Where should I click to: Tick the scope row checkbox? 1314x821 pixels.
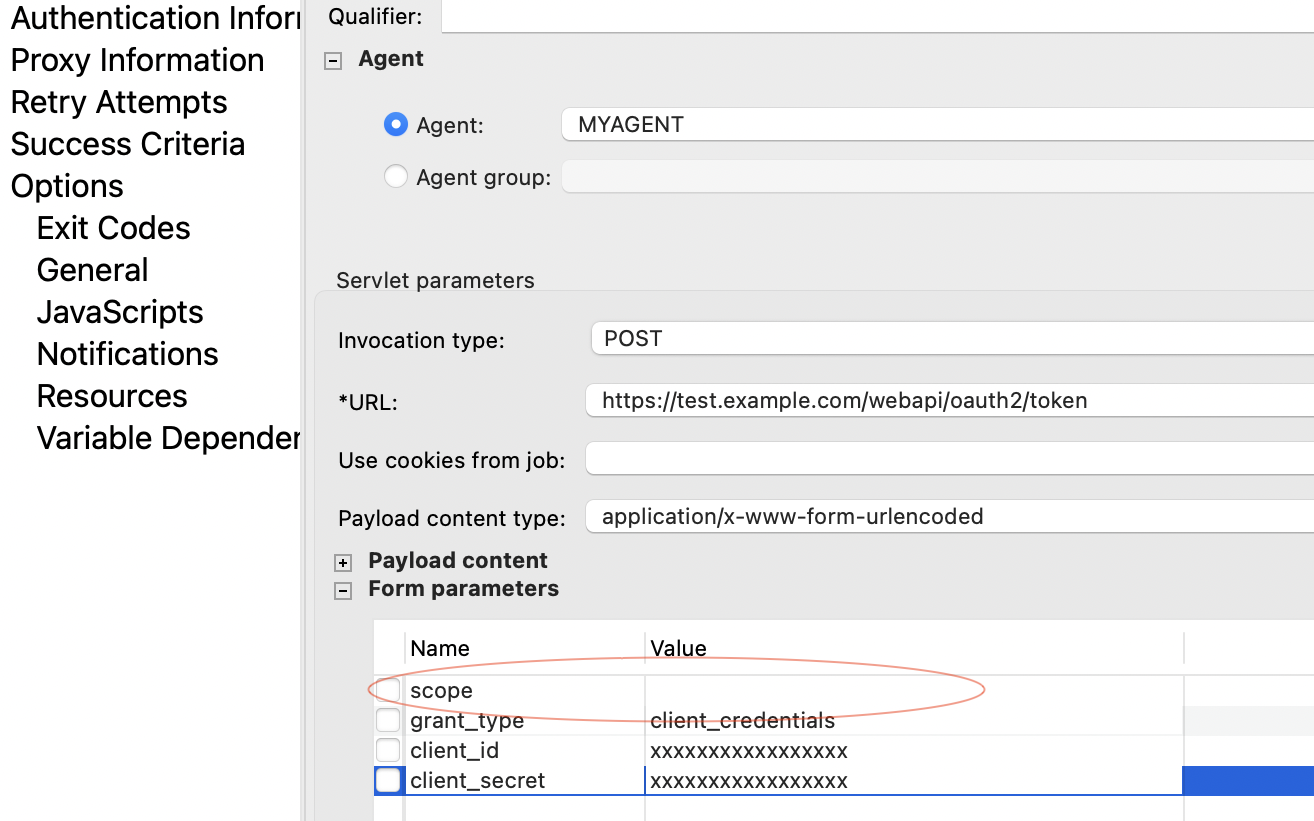[388, 691]
